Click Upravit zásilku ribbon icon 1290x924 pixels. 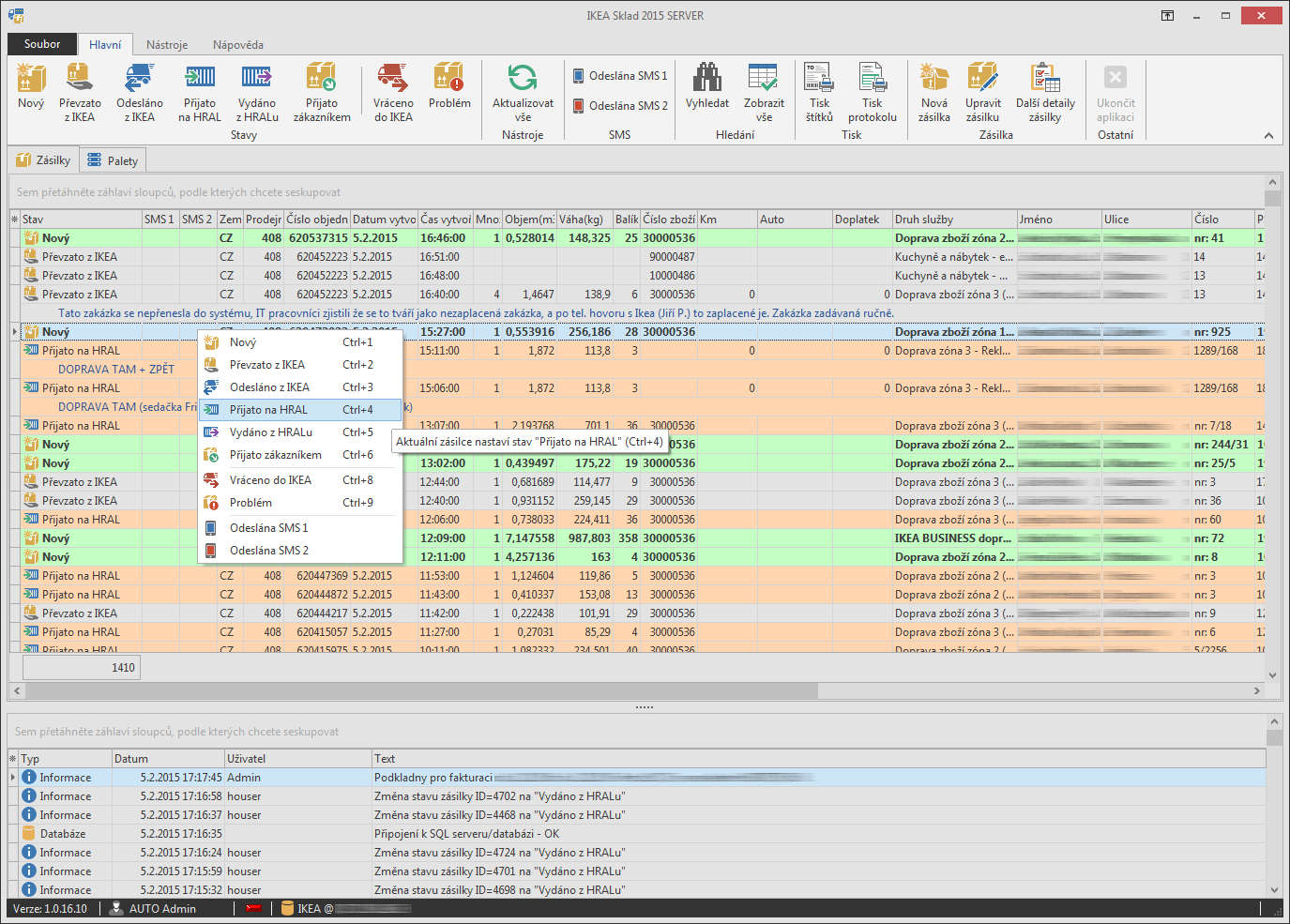click(x=982, y=92)
